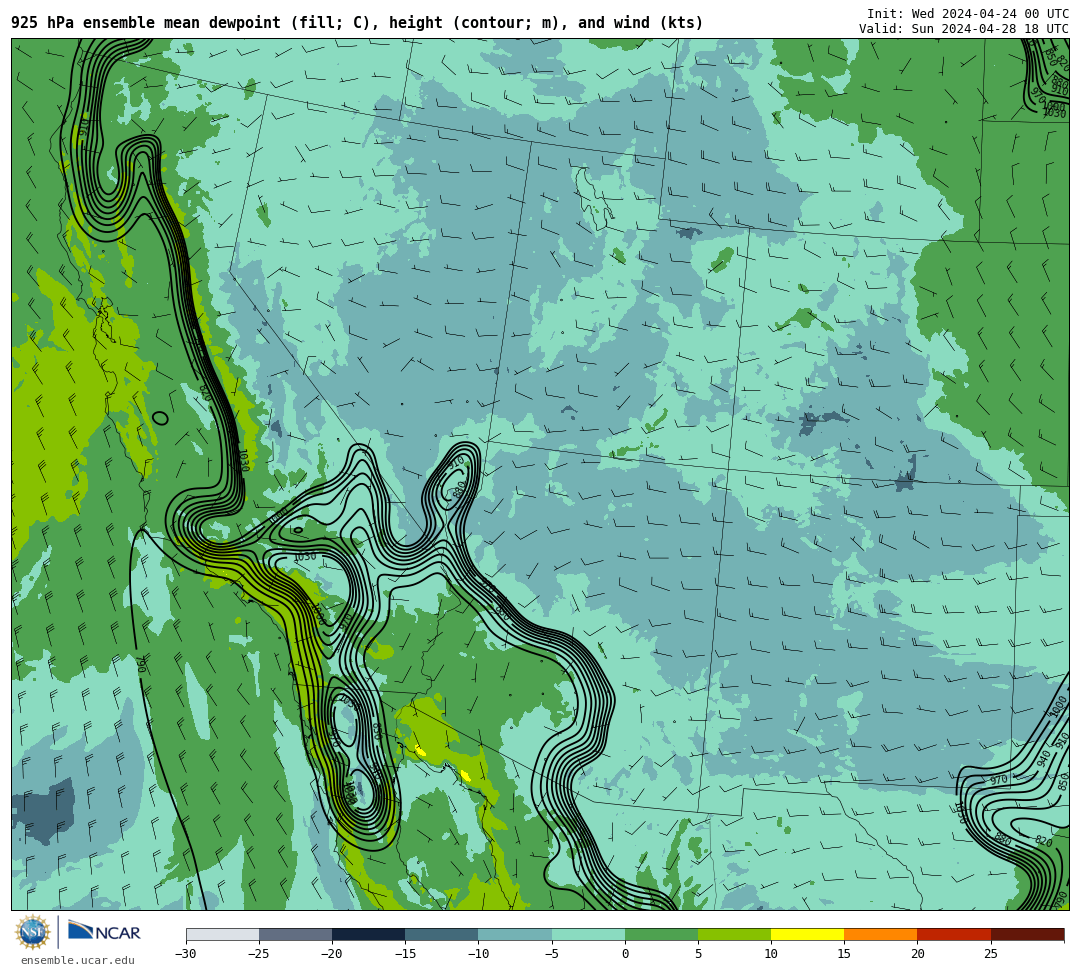Click the Valid time text line
The height and width of the screenshot is (973, 1080).
[x=964, y=29]
